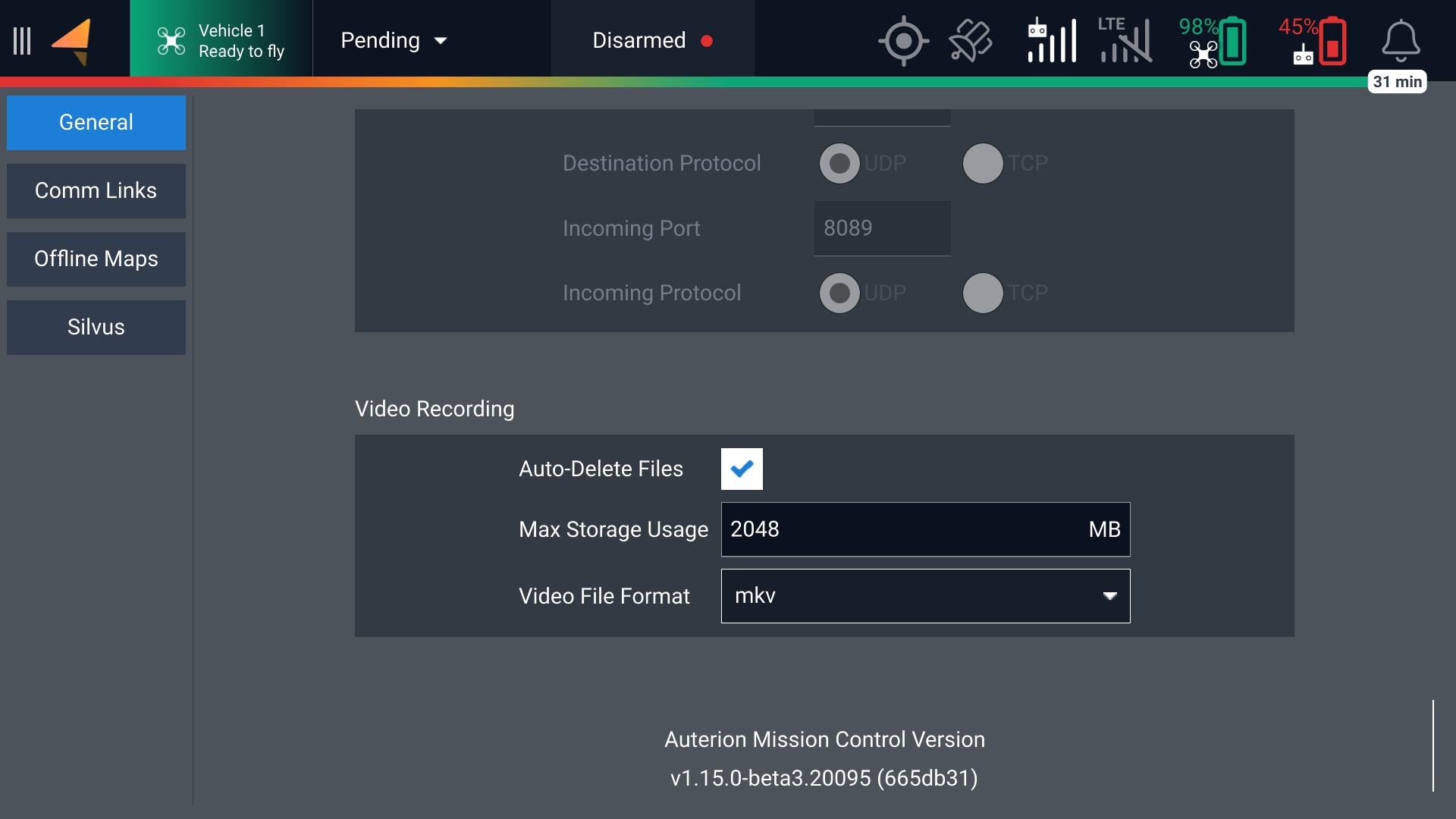The height and width of the screenshot is (819, 1456).
Task: Click the LTE signal status icon
Action: [x=1125, y=41]
